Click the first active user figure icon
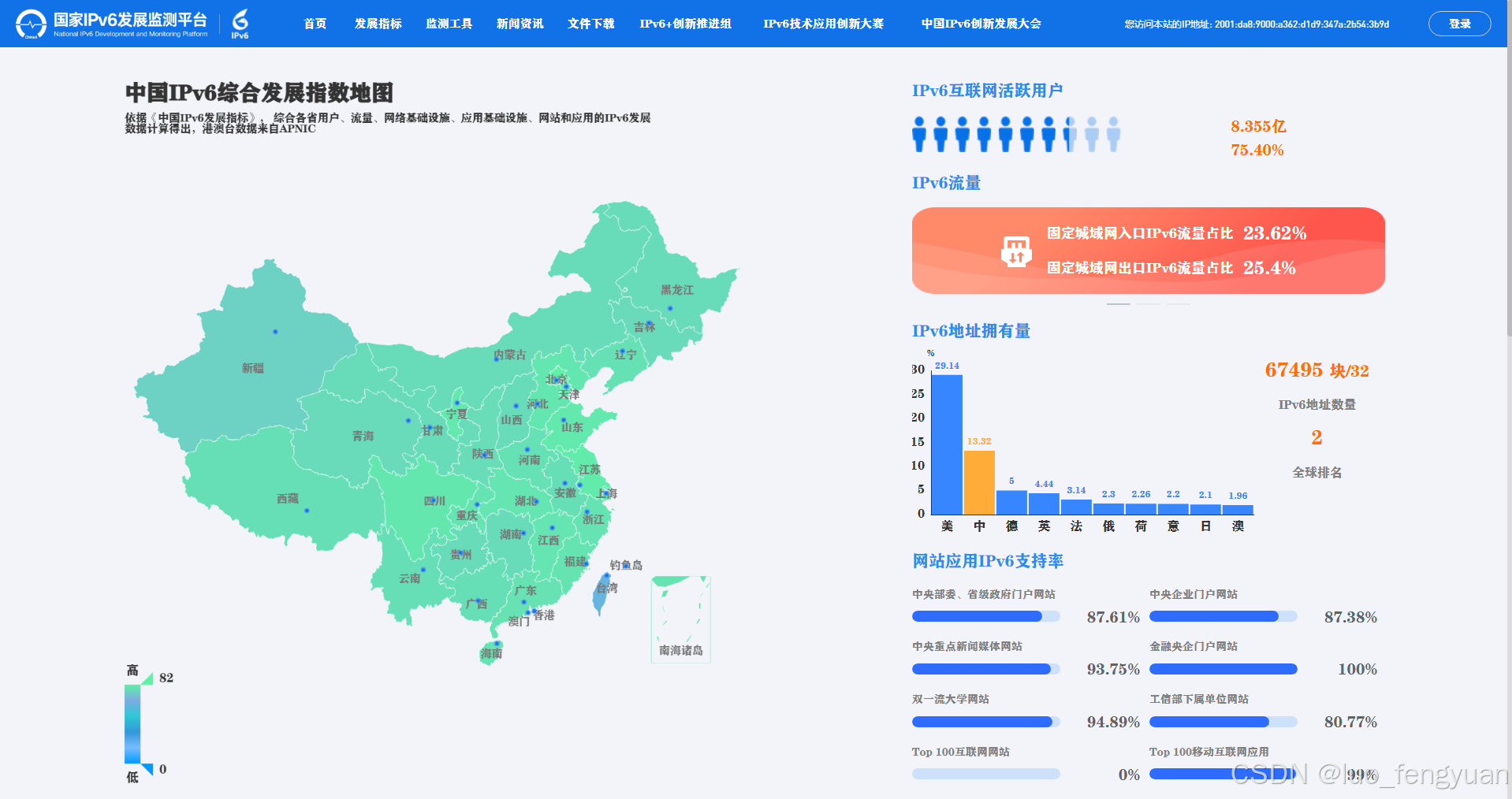The width and height of the screenshot is (1512, 799). coord(919,134)
